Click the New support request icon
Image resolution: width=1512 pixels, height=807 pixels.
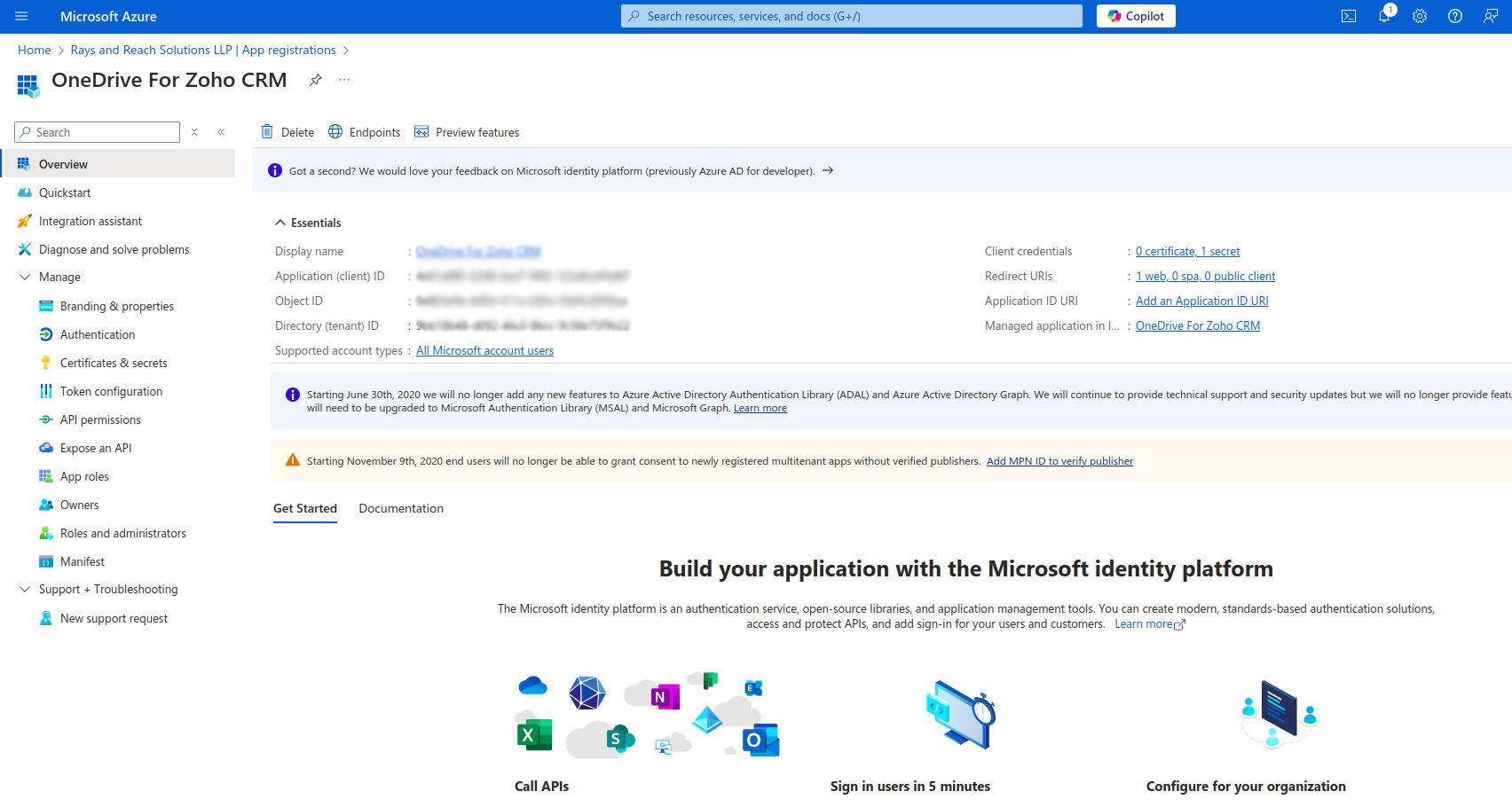[46, 618]
